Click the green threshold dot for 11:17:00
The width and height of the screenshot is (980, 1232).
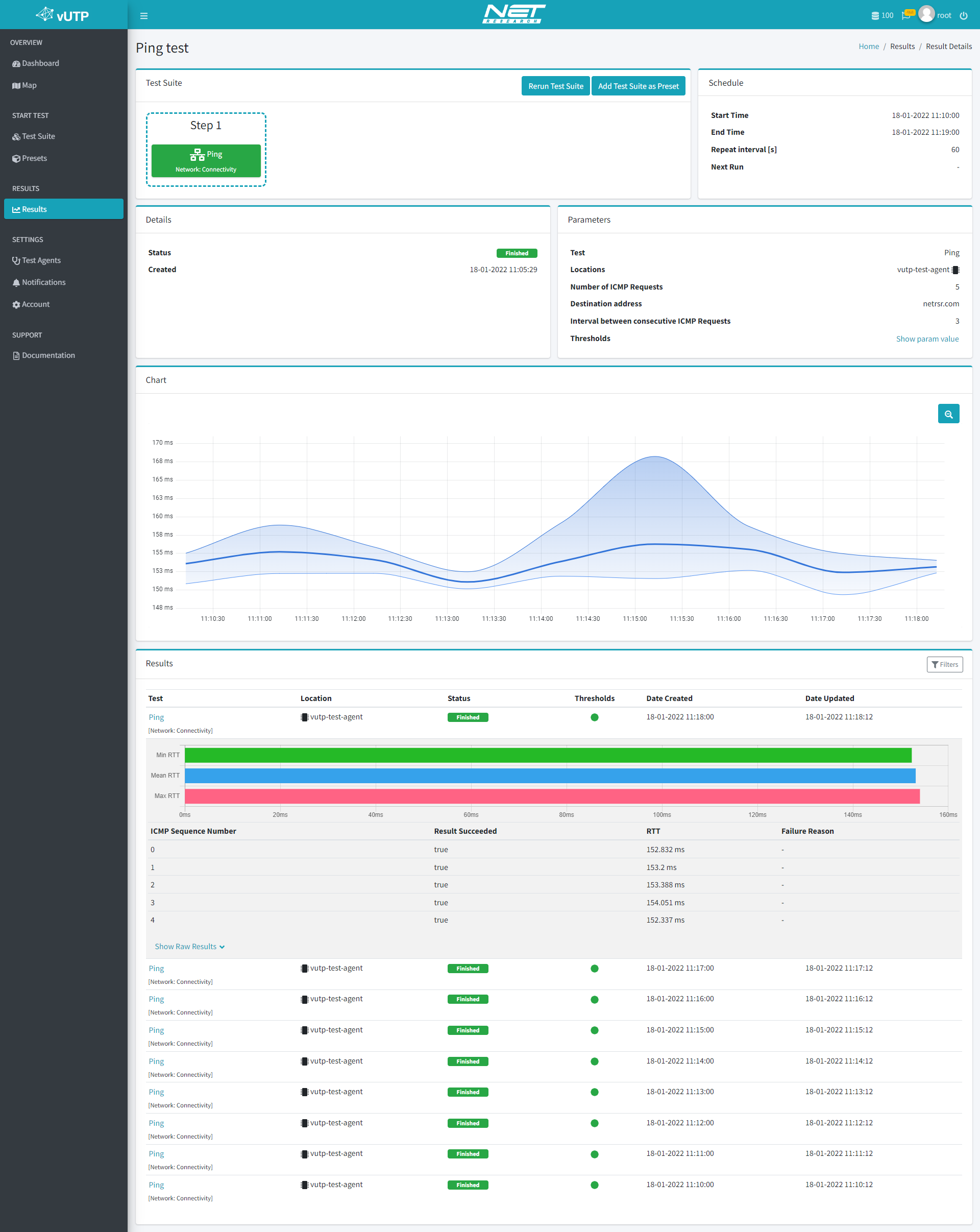(594, 969)
